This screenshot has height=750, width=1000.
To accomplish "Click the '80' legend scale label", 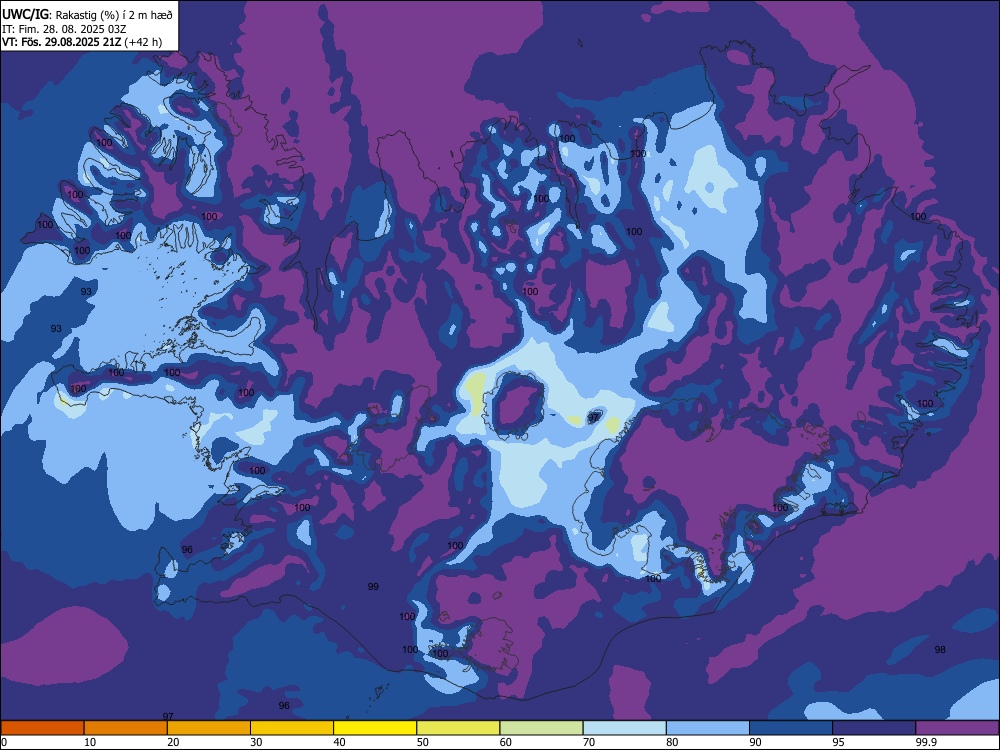I will tap(672, 742).
